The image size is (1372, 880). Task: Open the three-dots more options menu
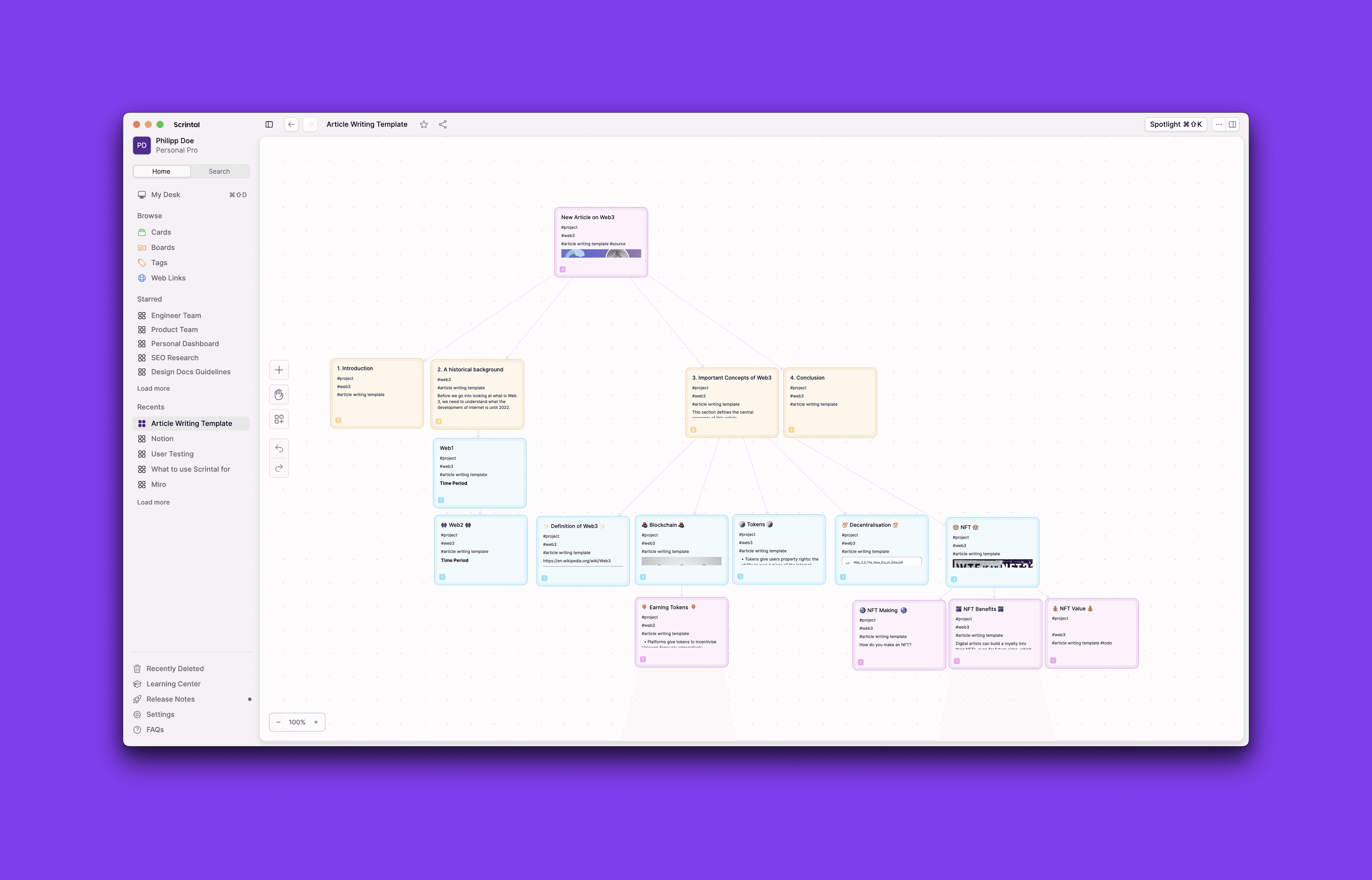click(1219, 125)
